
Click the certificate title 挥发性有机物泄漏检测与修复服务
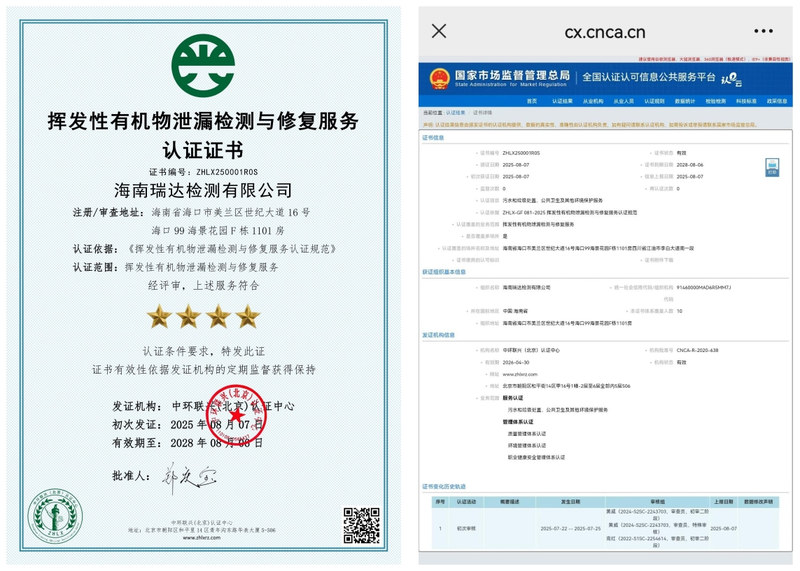click(203, 121)
